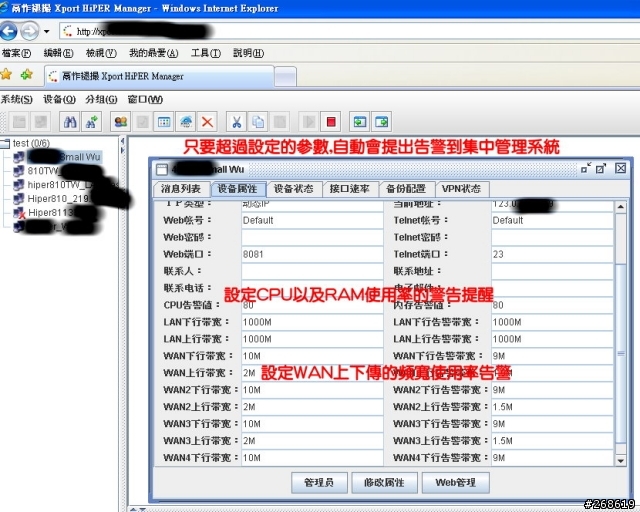Click the first greyed toolbar icon

(x=19, y=122)
